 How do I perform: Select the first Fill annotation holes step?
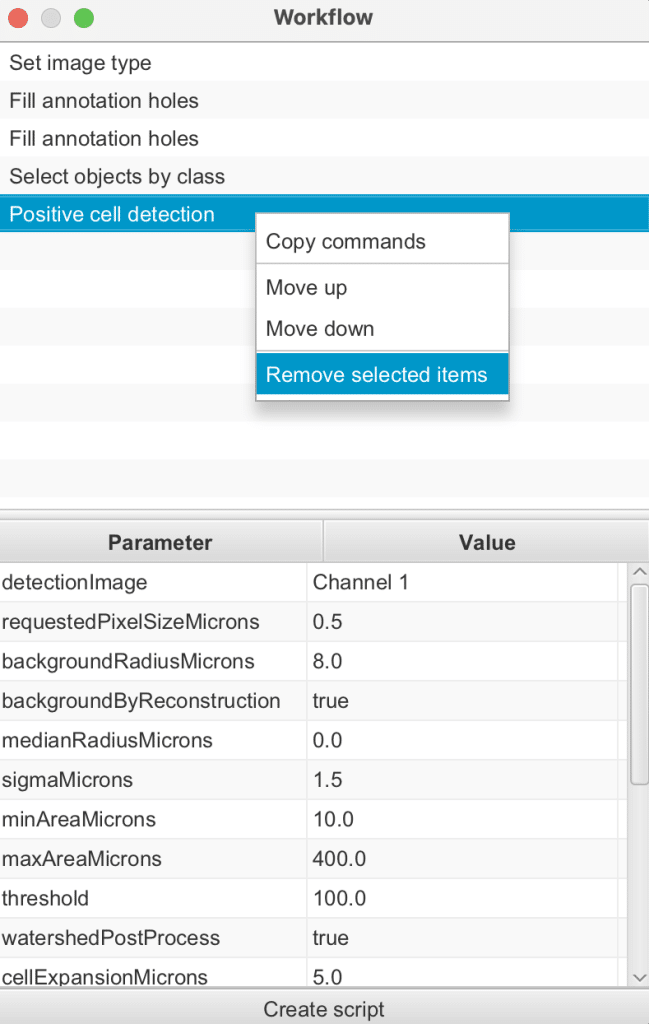point(104,101)
